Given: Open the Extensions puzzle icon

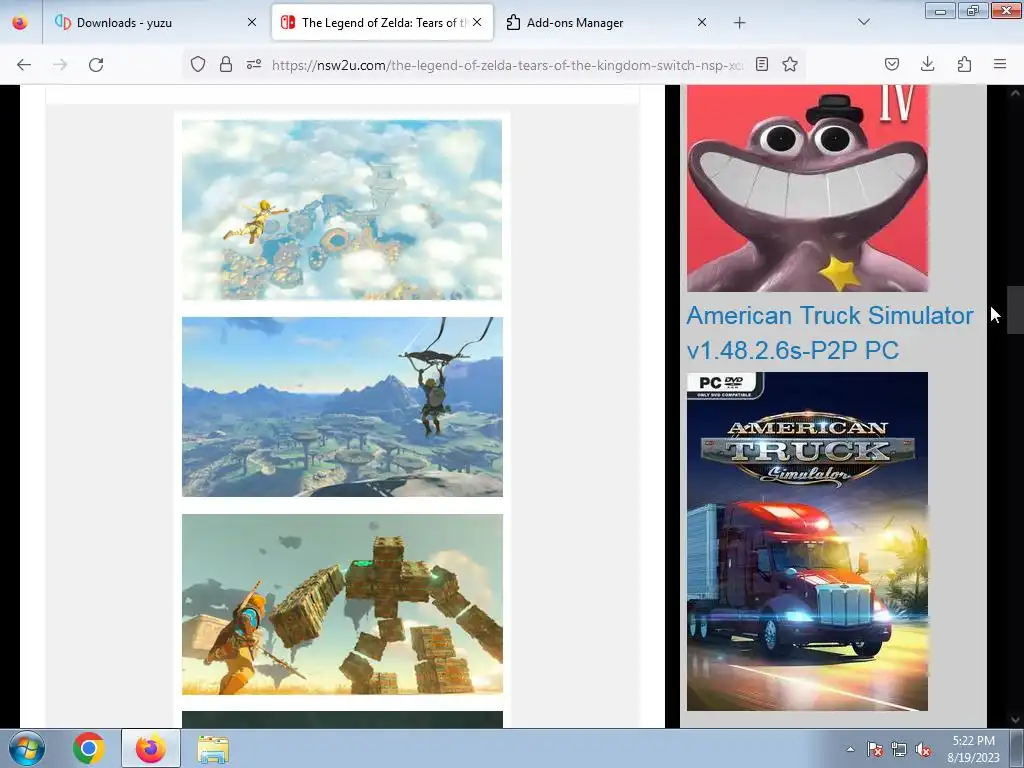Looking at the screenshot, I should 964,64.
